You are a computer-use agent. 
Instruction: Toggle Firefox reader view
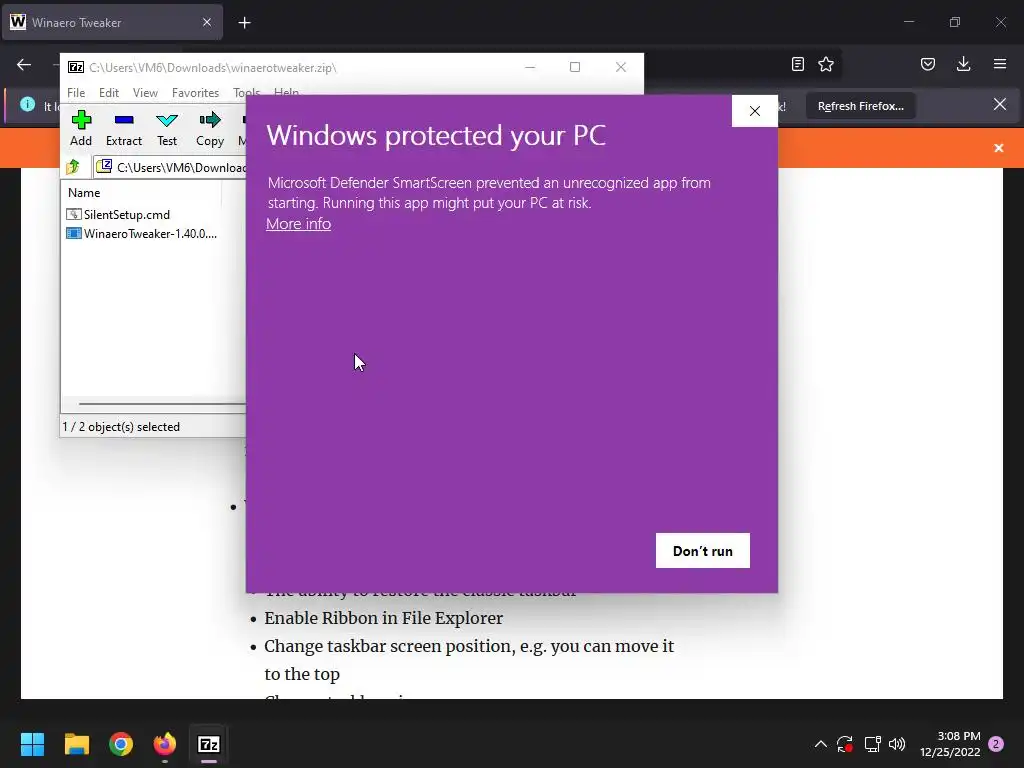pos(797,64)
